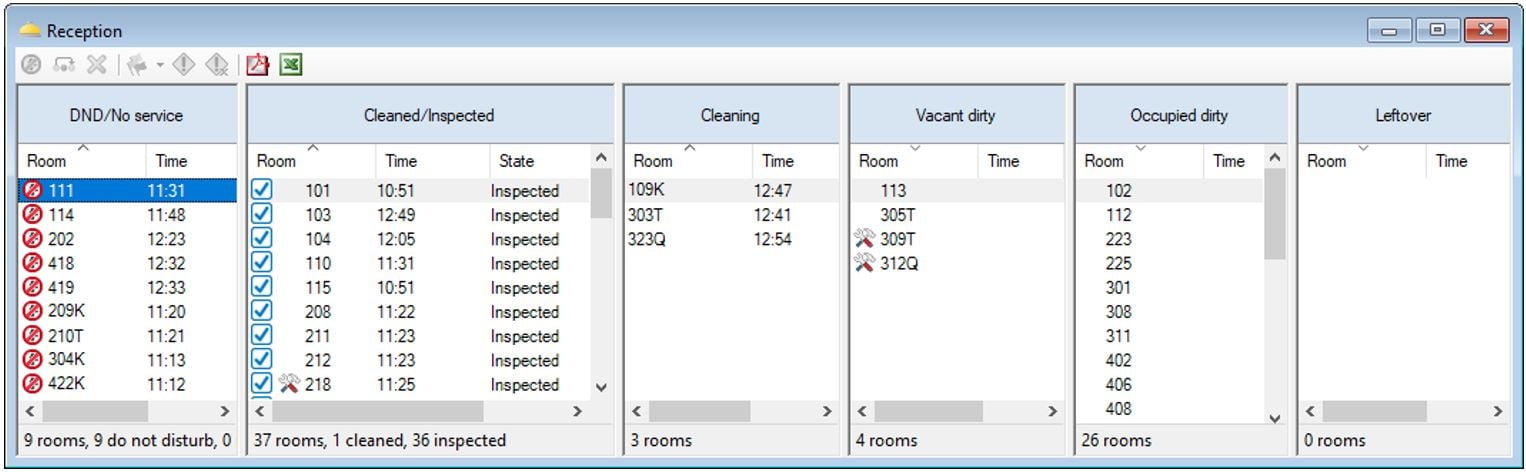Open the dropdown arrow beside the flag icon
1526x472 pixels.
click(160, 66)
